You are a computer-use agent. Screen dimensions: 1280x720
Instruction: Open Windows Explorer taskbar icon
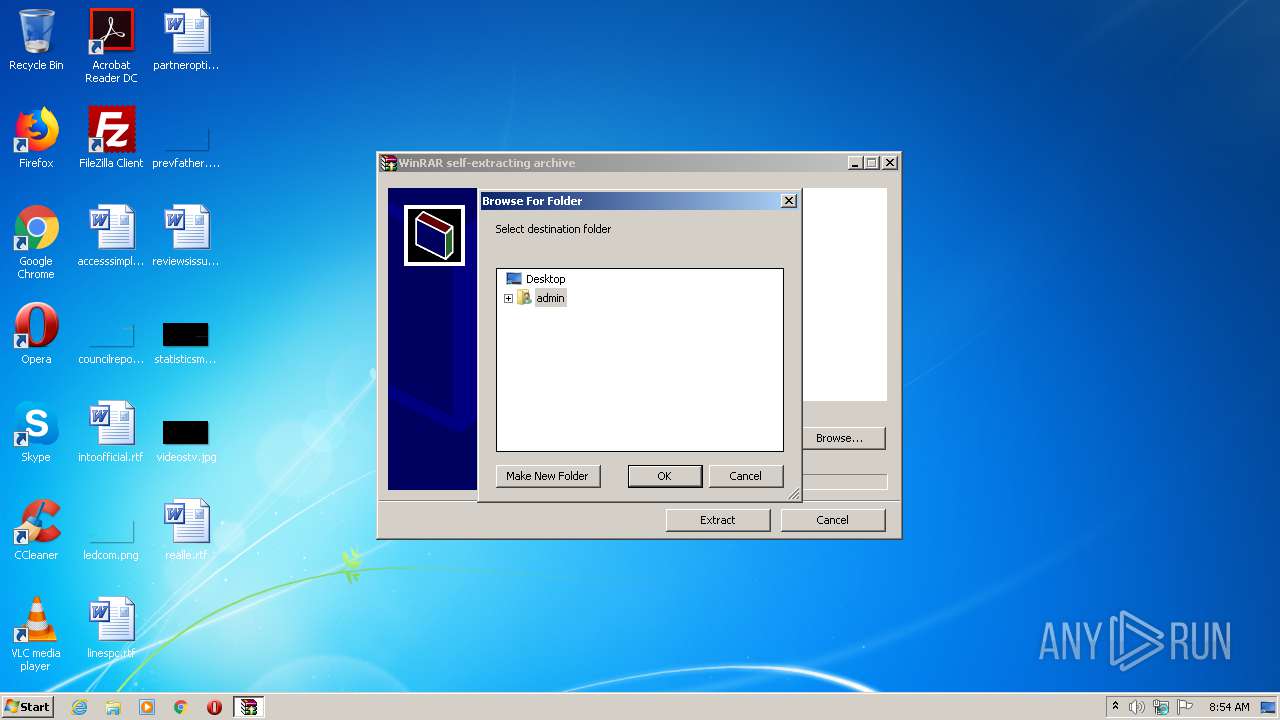(113, 707)
